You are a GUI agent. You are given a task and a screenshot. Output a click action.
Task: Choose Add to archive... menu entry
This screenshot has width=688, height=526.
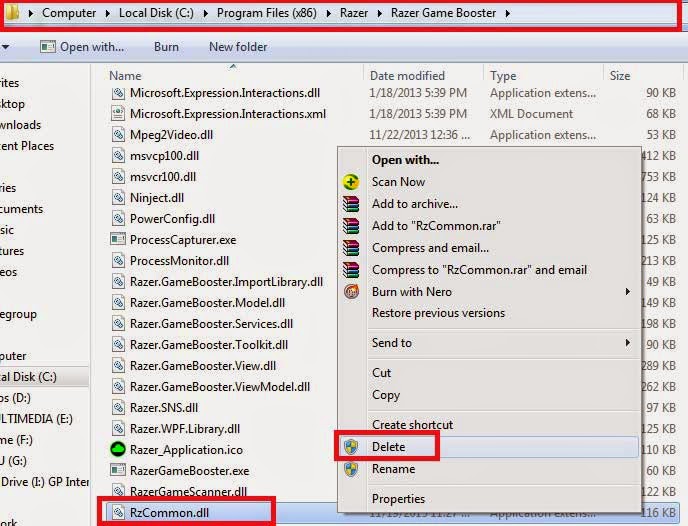click(415, 204)
